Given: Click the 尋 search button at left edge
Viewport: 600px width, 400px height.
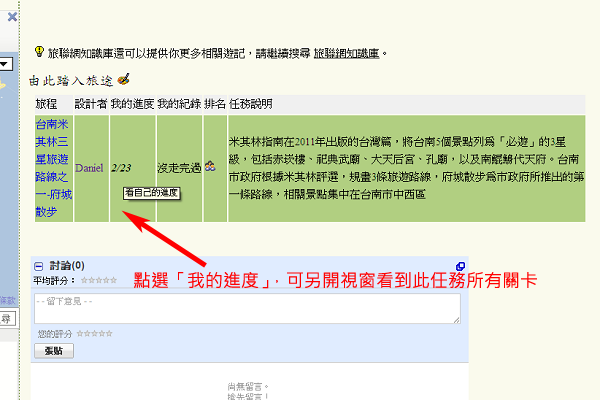Looking at the screenshot, I should tap(7, 319).
